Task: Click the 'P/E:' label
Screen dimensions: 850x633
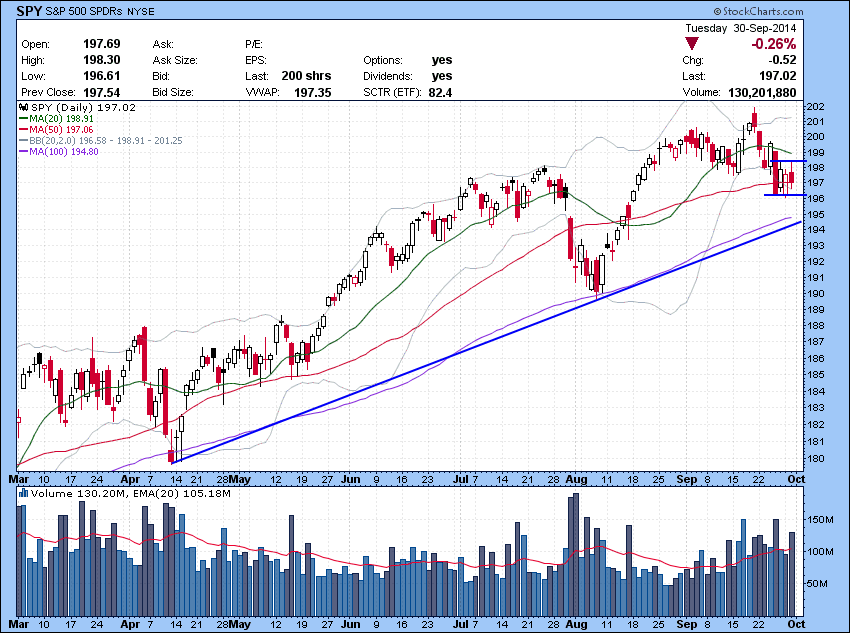Action: (254, 44)
